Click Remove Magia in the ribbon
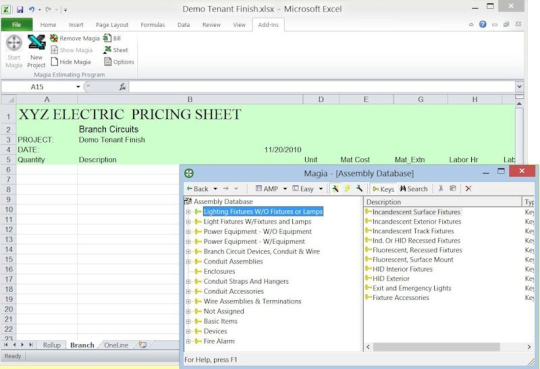 click(x=75, y=38)
